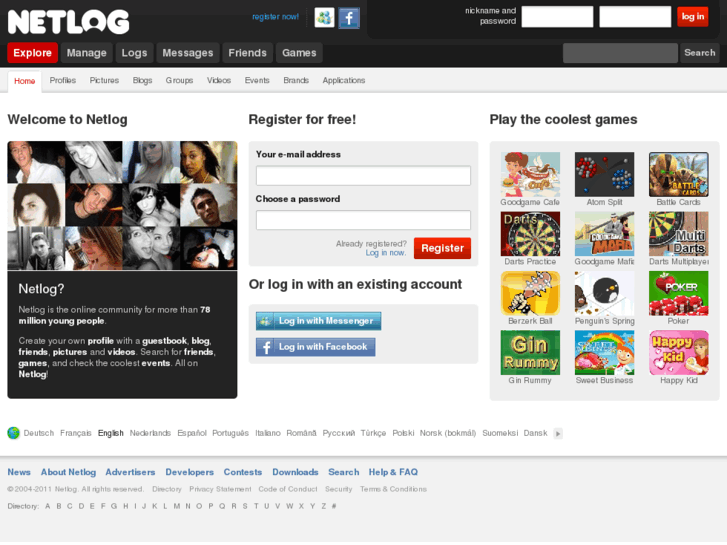This screenshot has width=727, height=545.
Task: Go to the Brands sub-tab
Action: 296,80
